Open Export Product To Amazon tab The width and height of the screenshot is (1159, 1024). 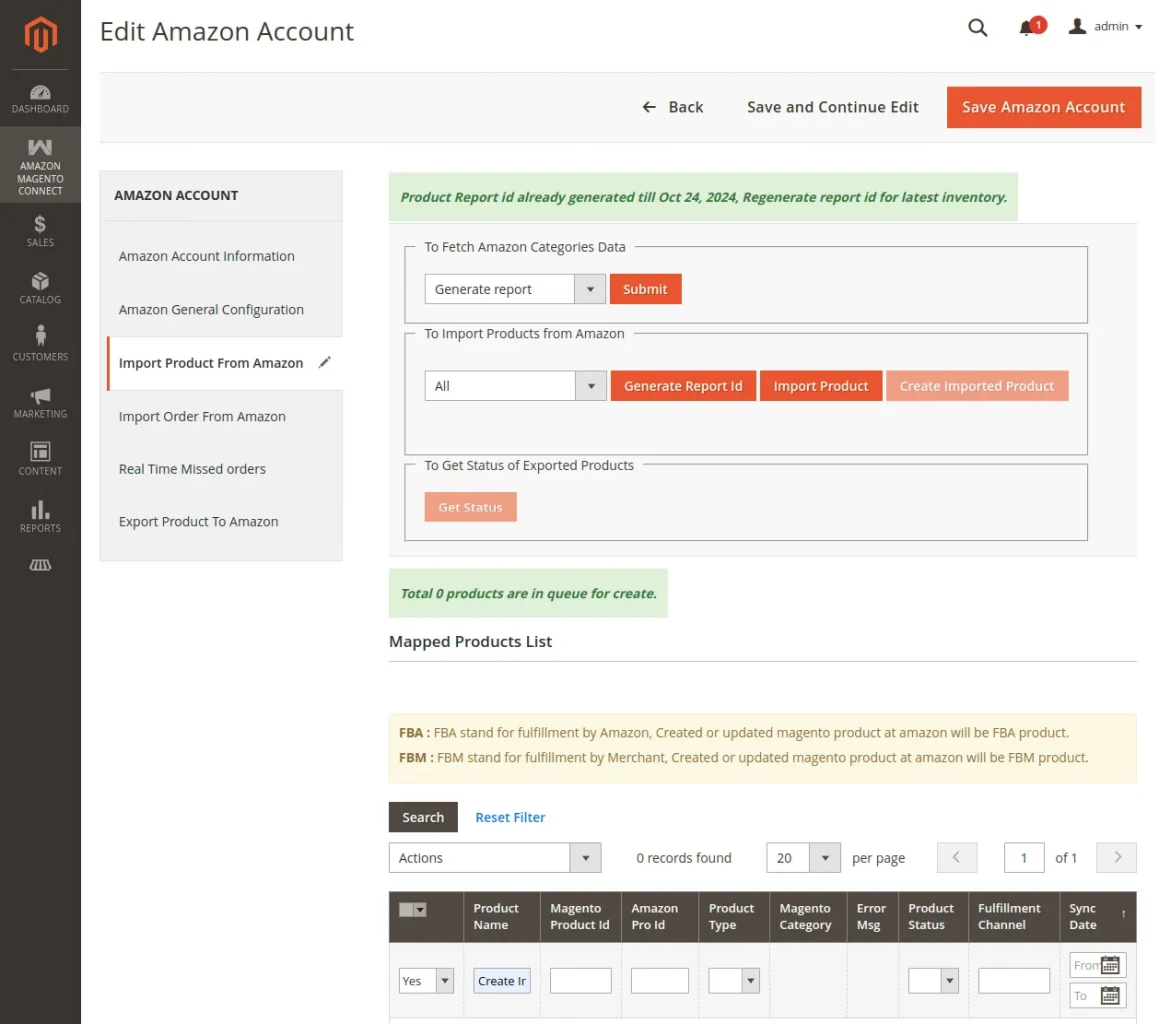click(198, 521)
